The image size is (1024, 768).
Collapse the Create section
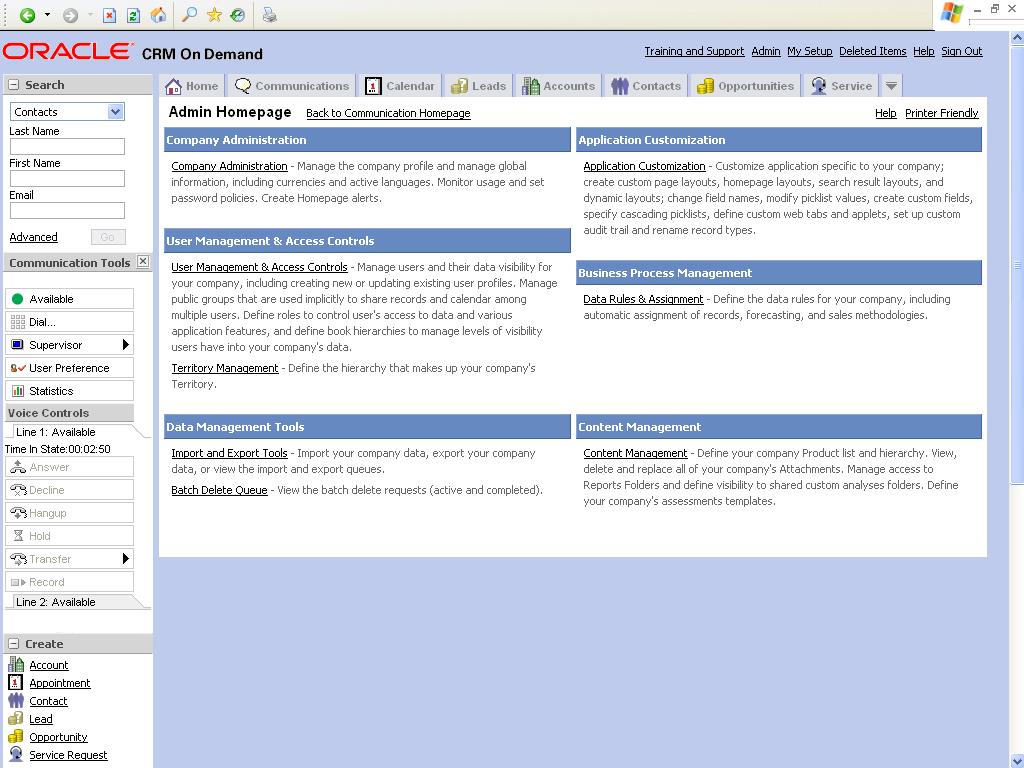click(13, 644)
